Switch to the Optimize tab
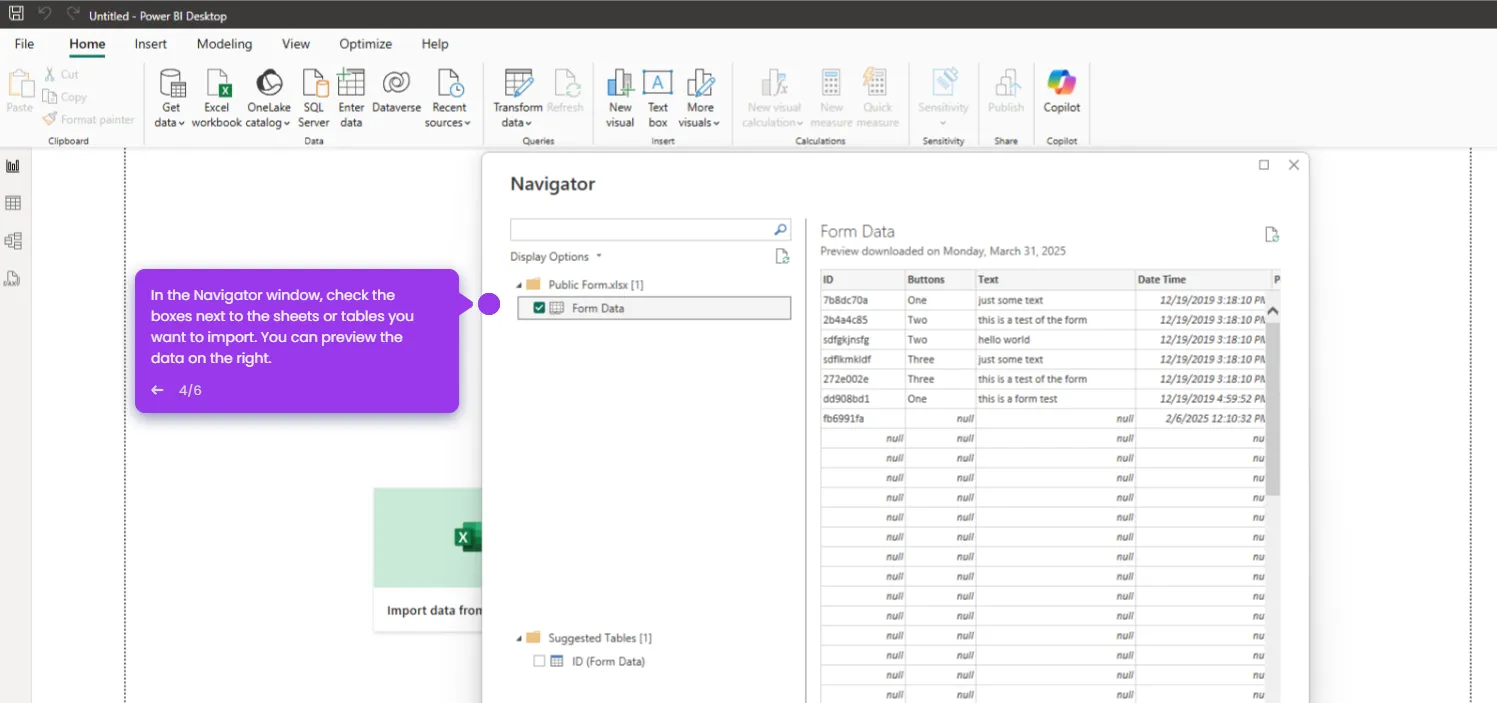1497x703 pixels. click(365, 44)
